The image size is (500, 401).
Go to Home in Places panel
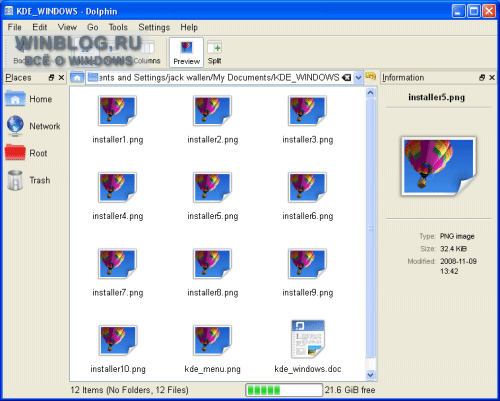(x=29, y=99)
